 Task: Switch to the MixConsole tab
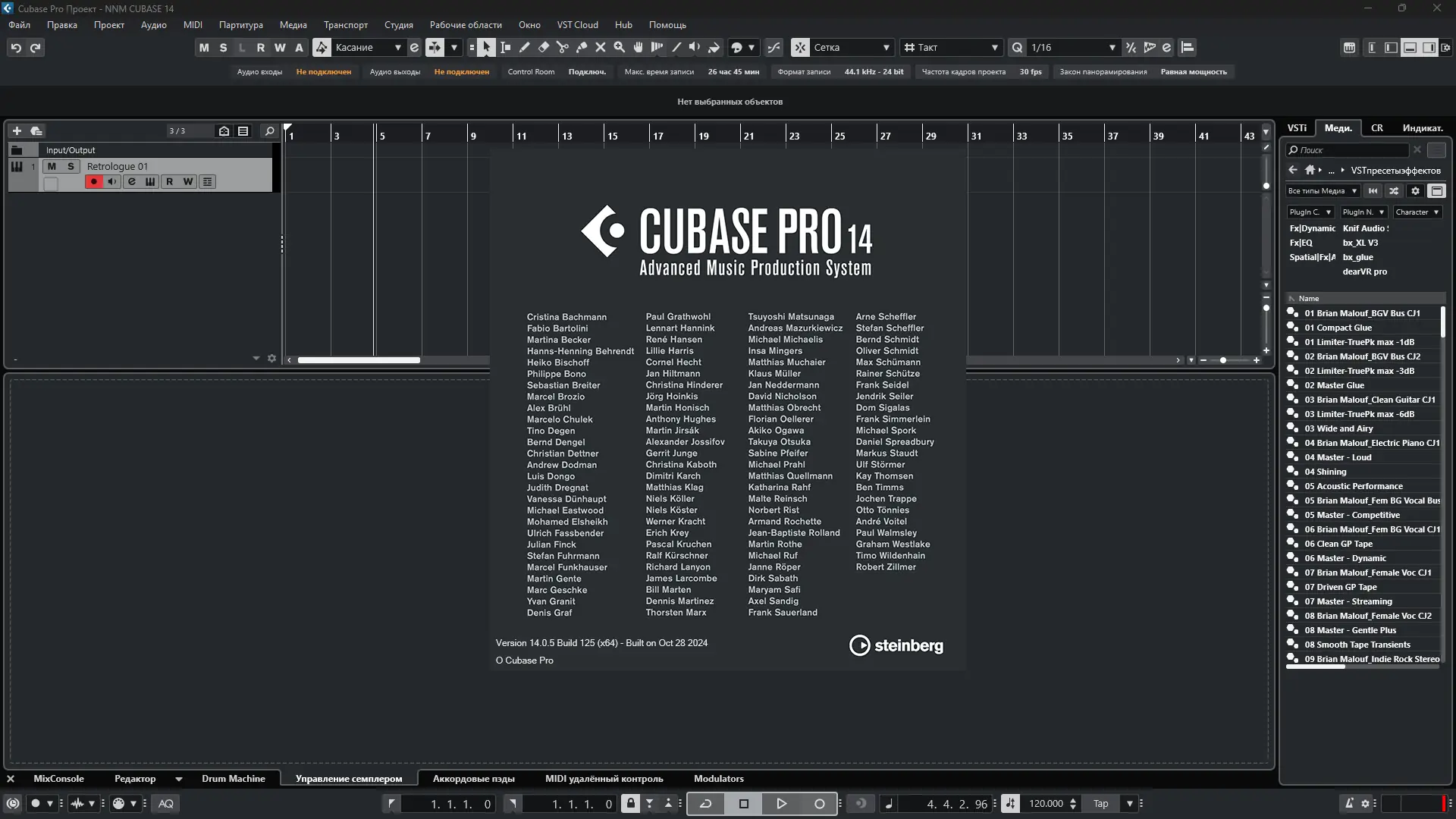coord(58,778)
